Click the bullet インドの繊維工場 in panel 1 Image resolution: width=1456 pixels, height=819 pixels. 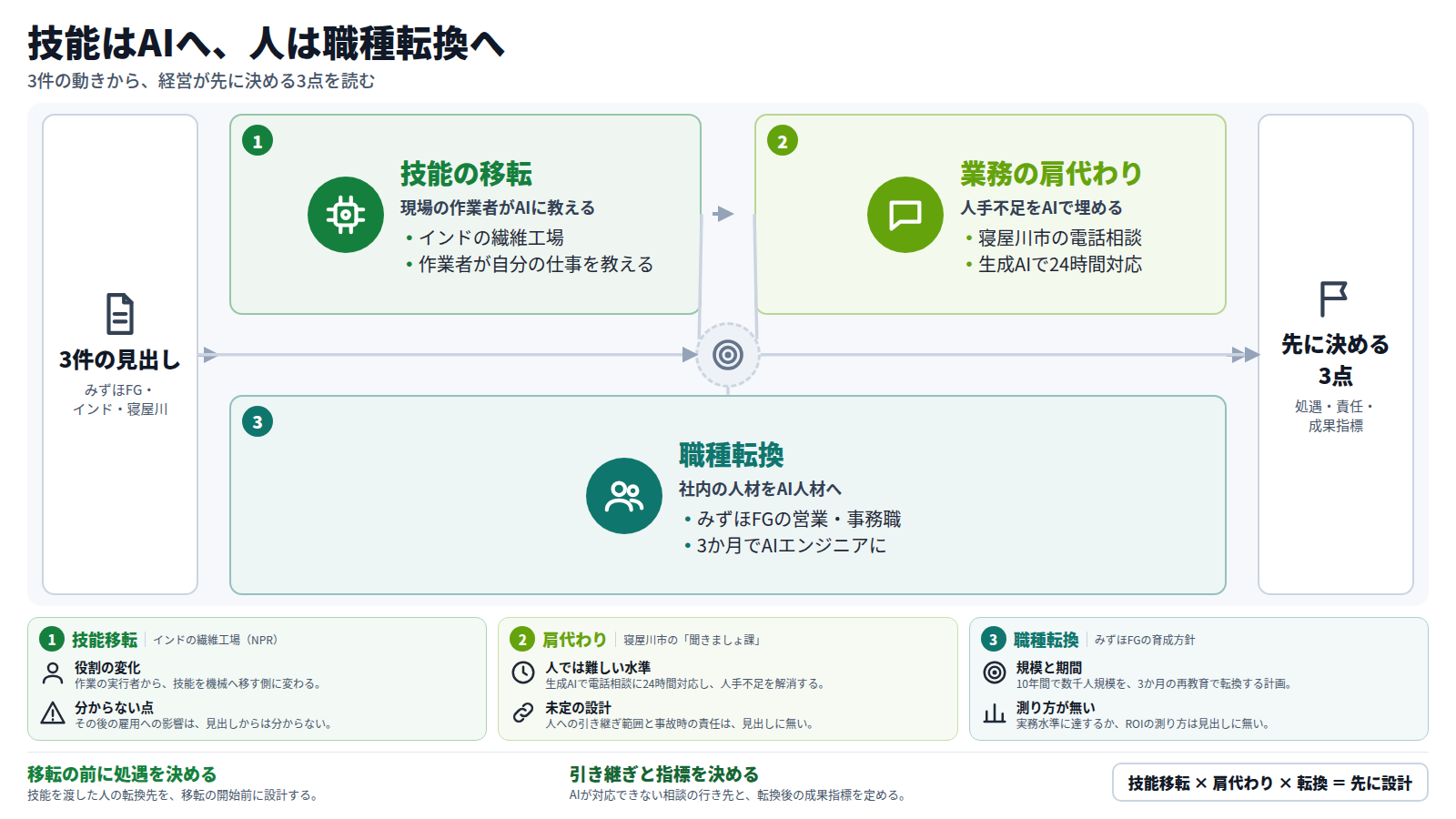click(x=490, y=238)
